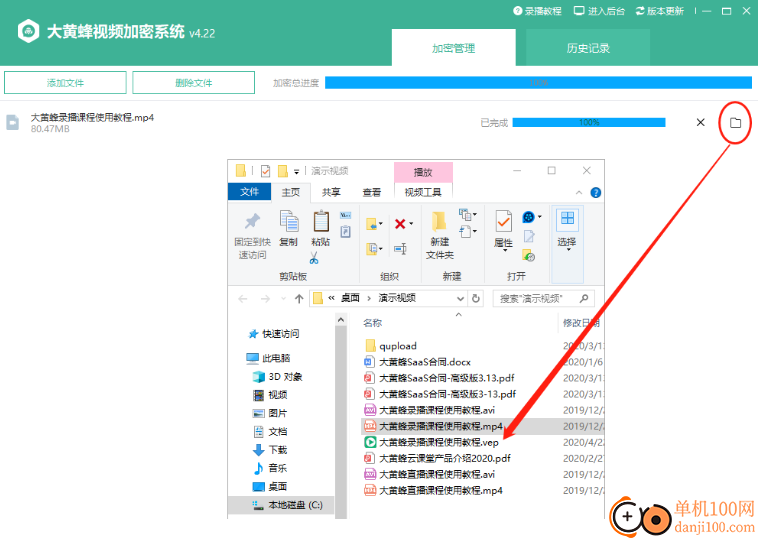758x538 pixels.
Task: Select the 共享 ribbon tab in Explorer
Action: pos(331,192)
